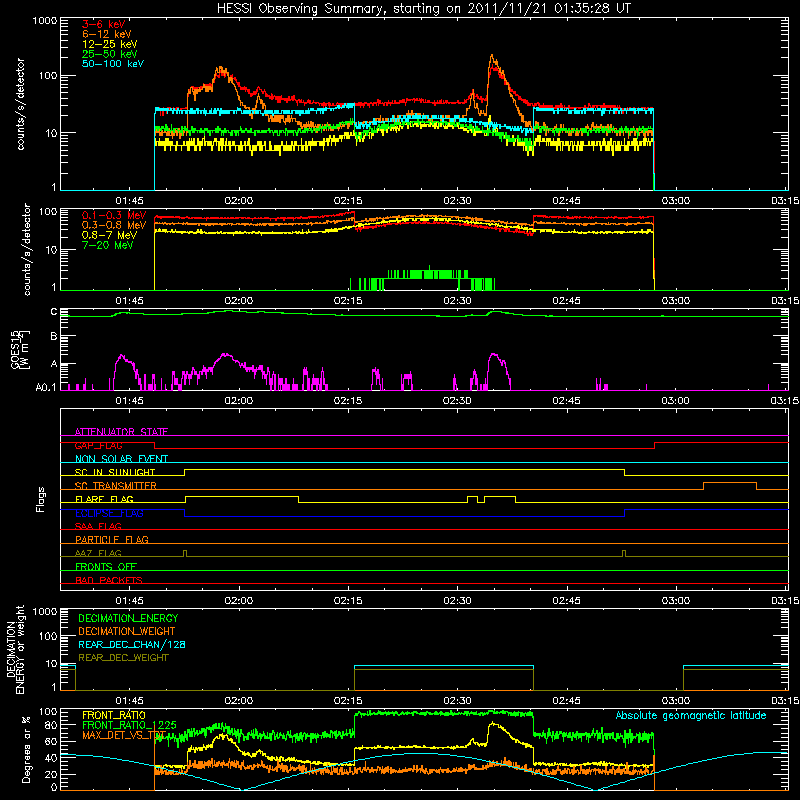Click the 03:00 tick under the GOES panel

pos(676,401)
